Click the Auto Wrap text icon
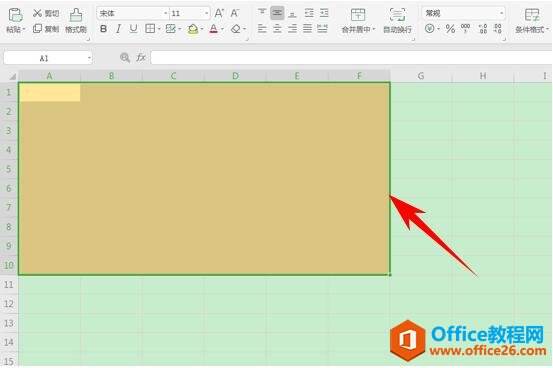 [x=397, y=15]
